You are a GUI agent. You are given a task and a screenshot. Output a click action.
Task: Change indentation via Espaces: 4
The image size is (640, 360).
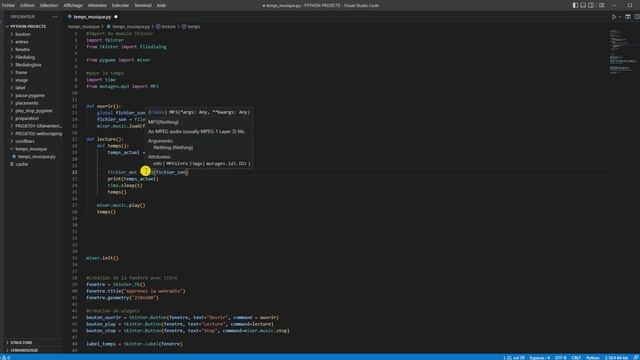pyautogui.click(x=540, y=358)
